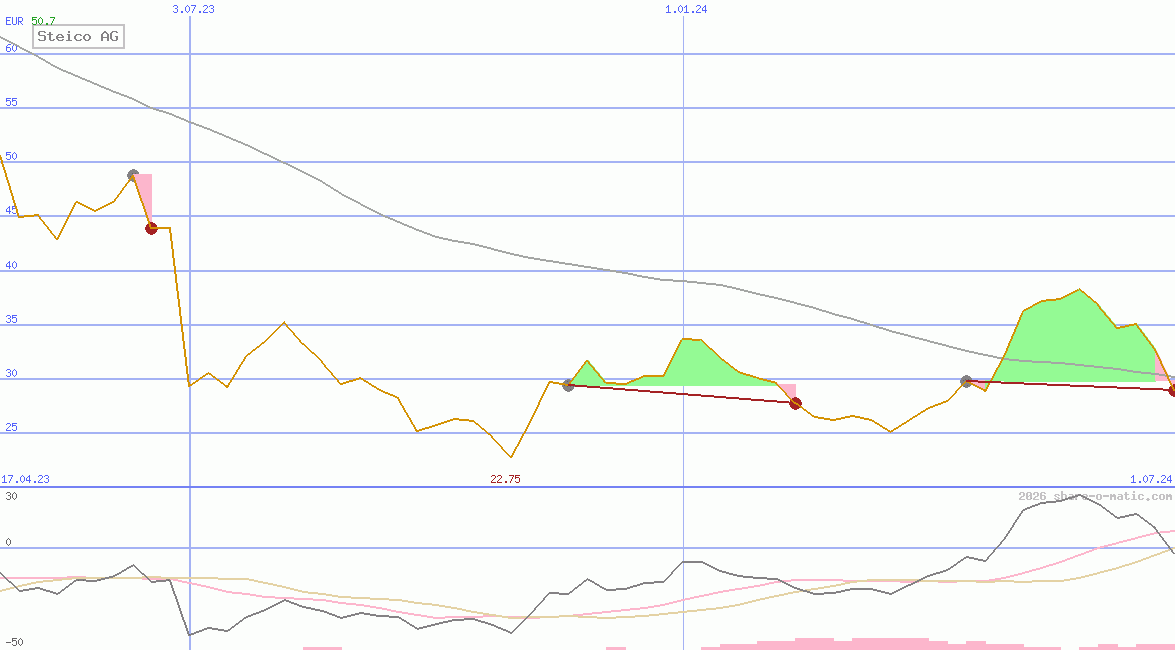Click the green 50.7 price value
1175x650 pixels.
(x=43, y=20)
